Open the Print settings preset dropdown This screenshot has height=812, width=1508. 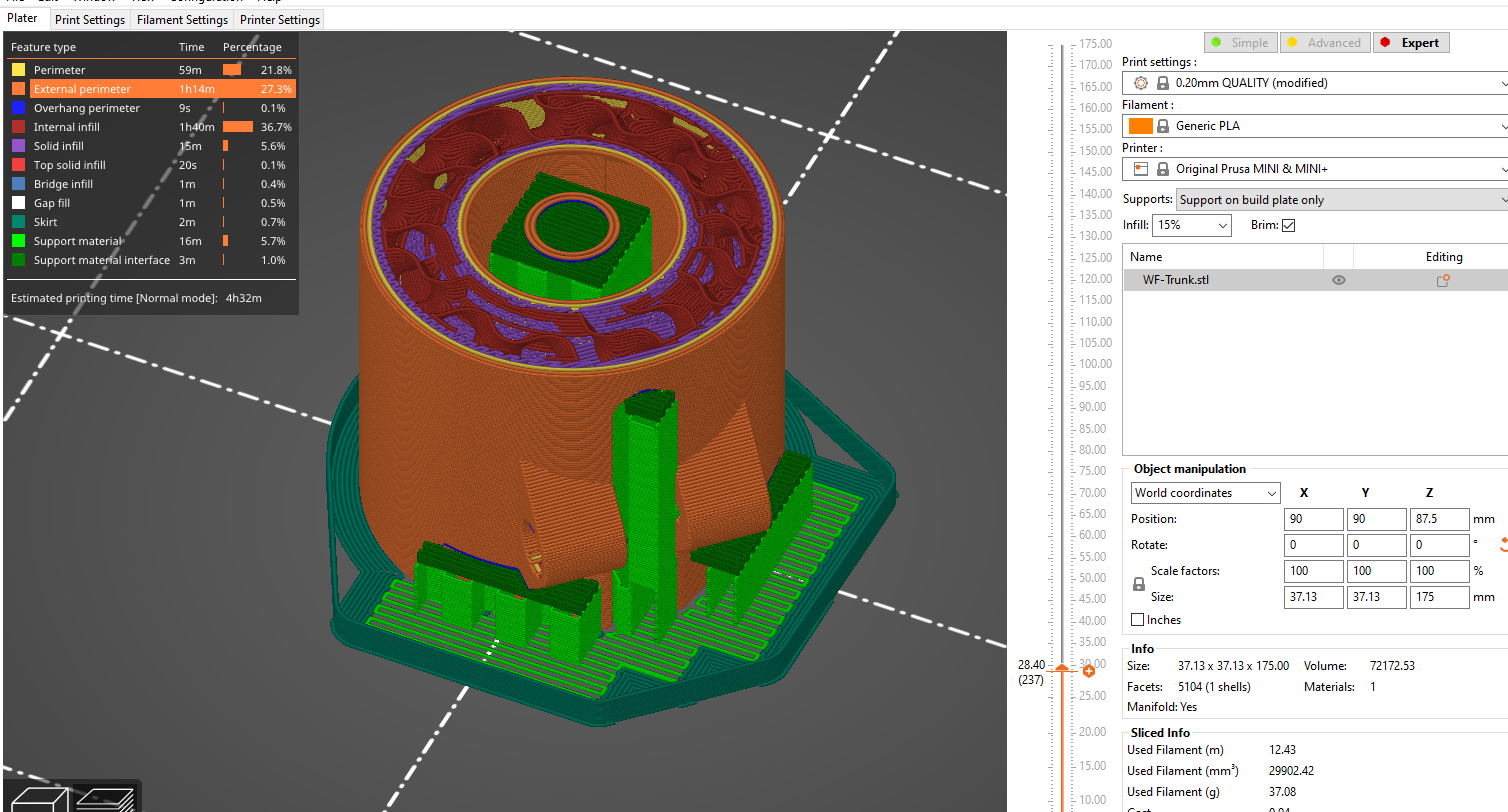click(x=1315, y=83)
